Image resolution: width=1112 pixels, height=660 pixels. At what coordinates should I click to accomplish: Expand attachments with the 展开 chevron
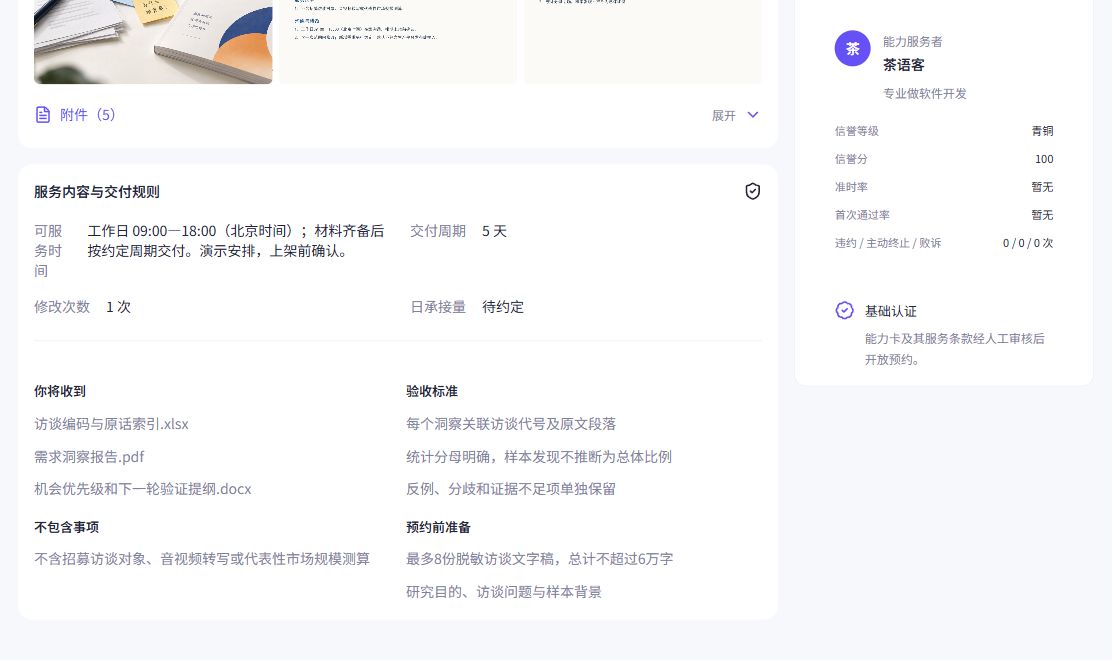tap(753, 115)
